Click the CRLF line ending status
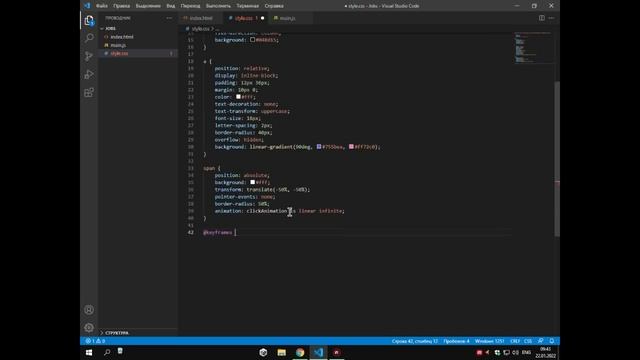 (515, 341)
